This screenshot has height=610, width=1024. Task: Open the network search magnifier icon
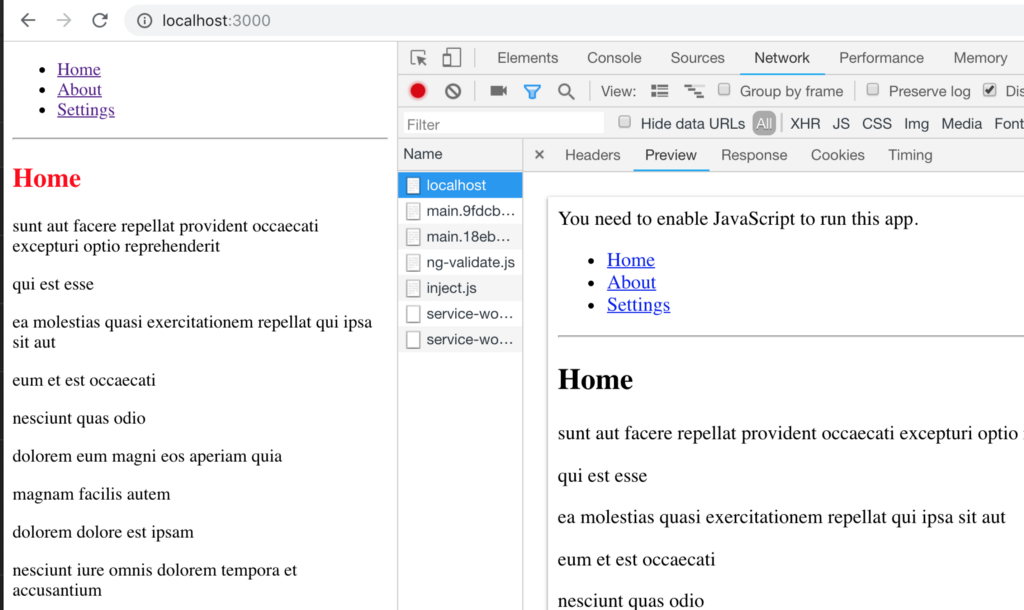coord(566,91)
